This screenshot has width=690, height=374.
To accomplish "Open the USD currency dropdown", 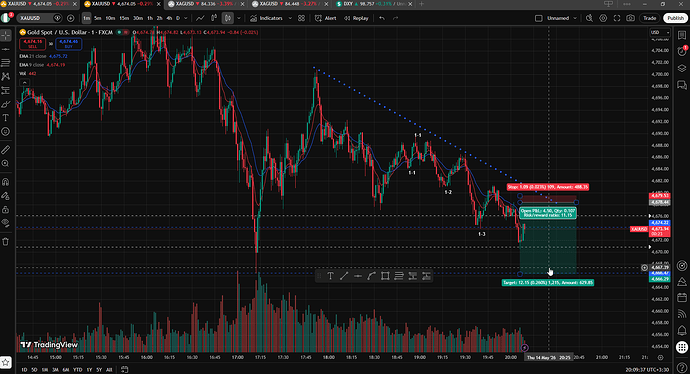I will (x=660, y=32).
